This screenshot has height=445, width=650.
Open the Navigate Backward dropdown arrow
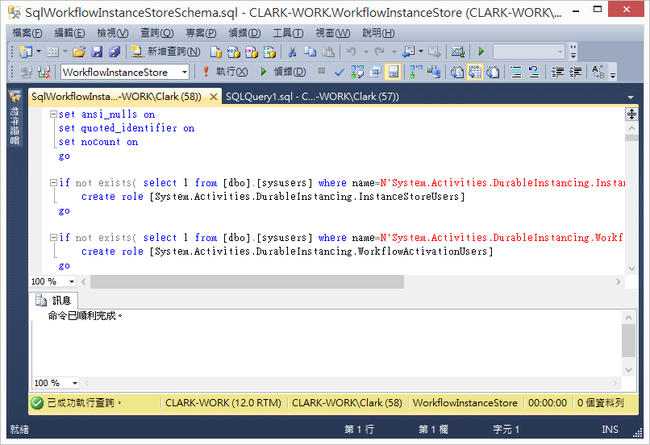point(421,51)
